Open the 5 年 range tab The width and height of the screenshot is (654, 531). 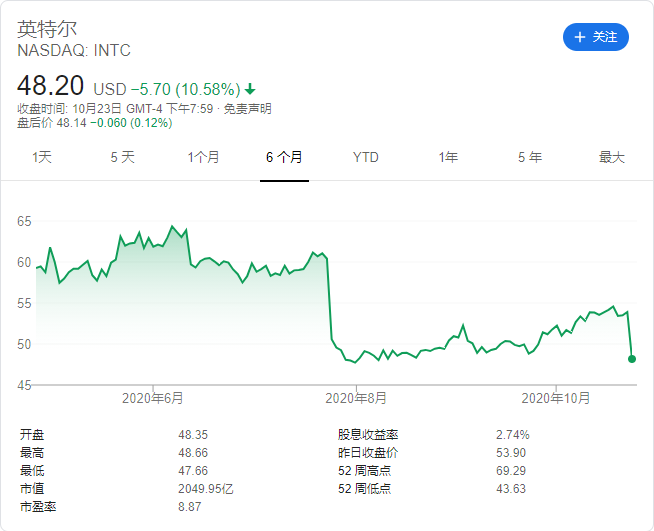pos(530,157)
